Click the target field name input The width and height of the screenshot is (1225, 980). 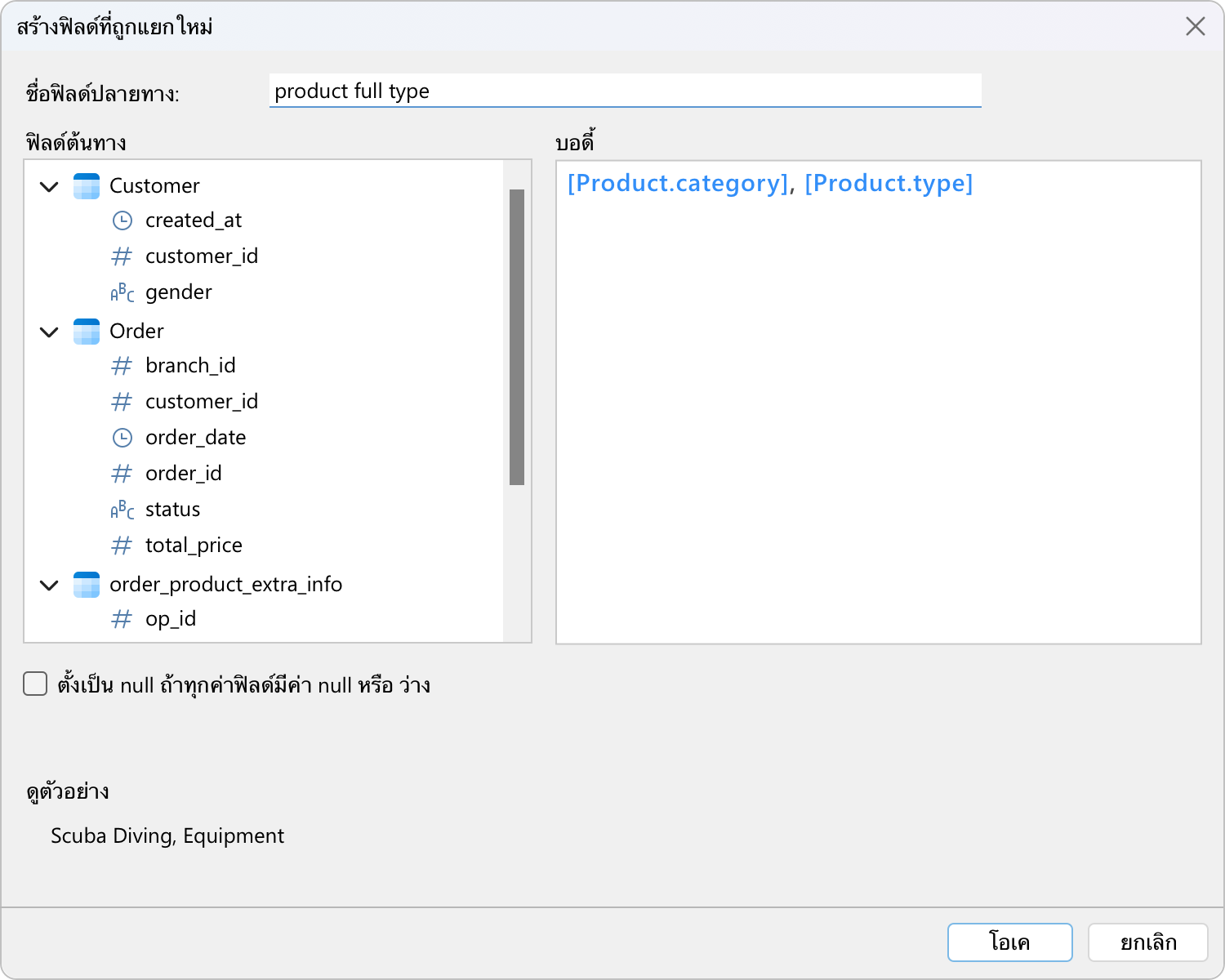(625, 91)
